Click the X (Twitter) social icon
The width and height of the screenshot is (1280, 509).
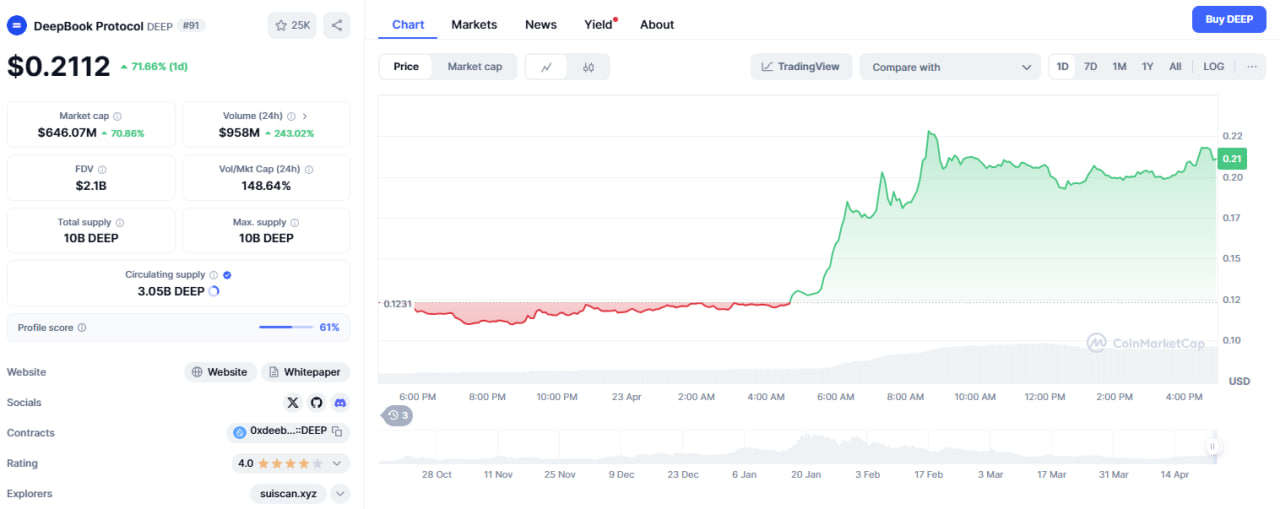coord(292,403)
